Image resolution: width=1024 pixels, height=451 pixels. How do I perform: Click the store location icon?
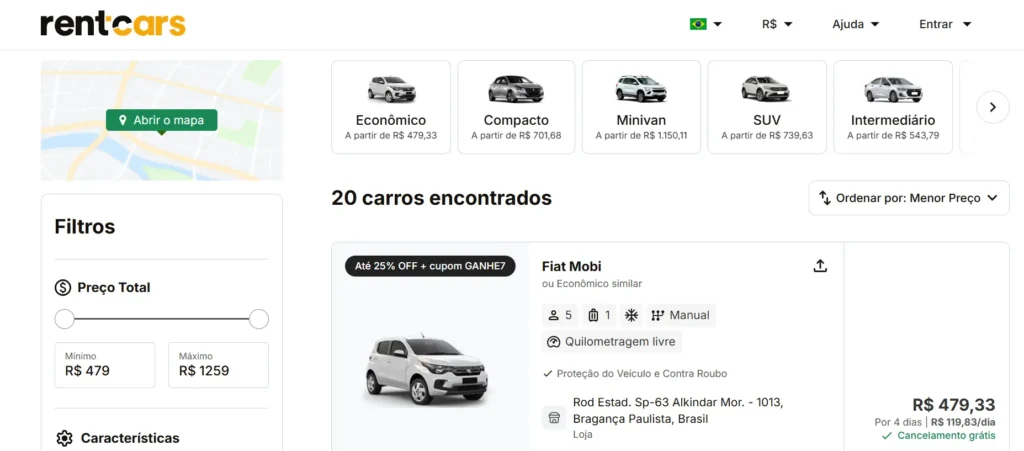point(554,418)
